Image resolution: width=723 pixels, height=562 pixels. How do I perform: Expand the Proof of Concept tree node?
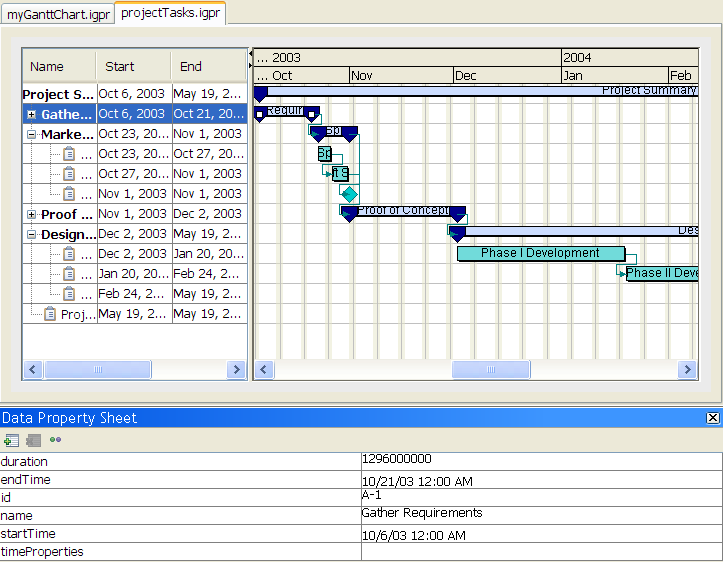click(32, 214)
